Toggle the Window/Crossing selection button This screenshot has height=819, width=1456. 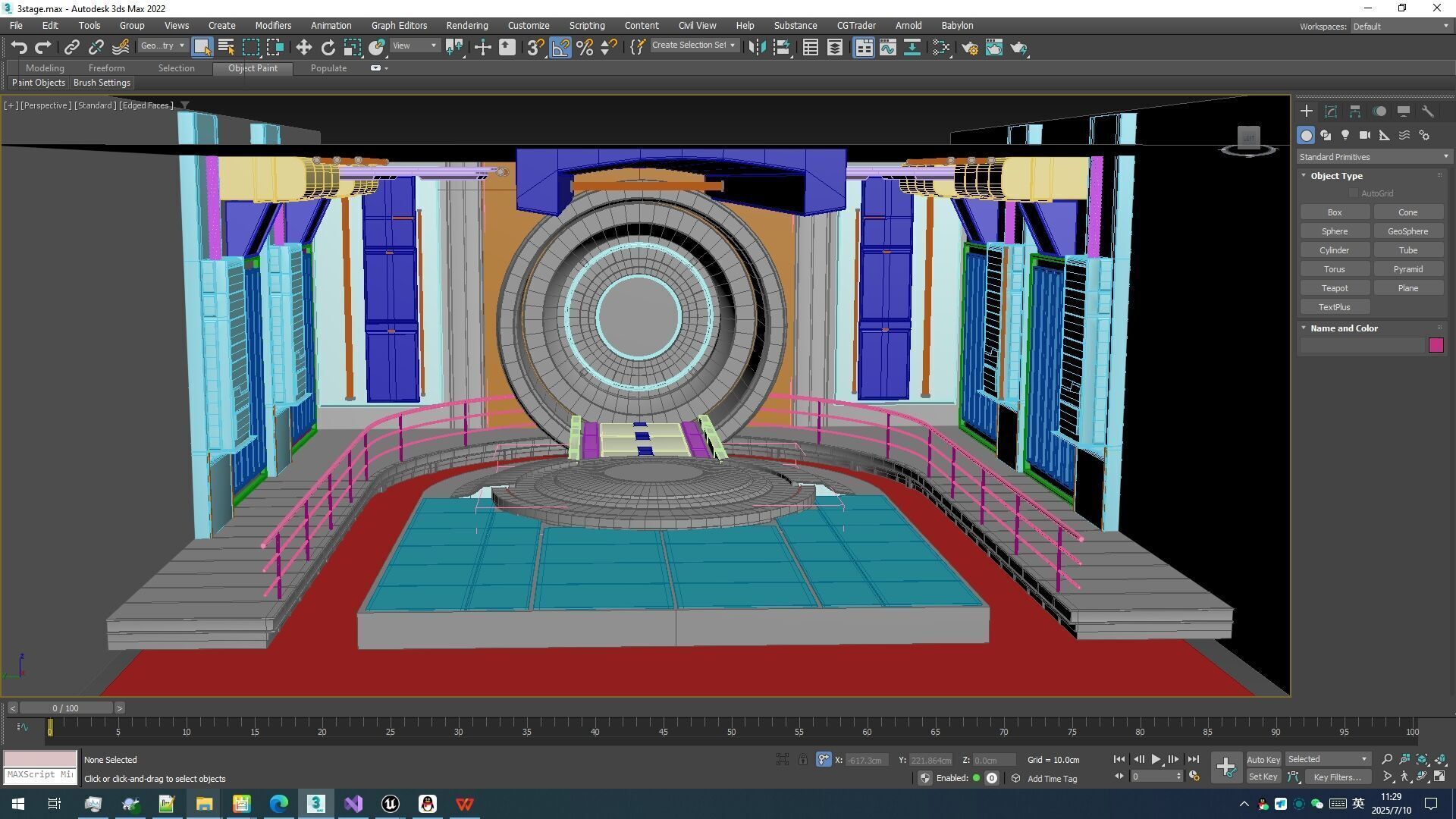coord(275,47)
